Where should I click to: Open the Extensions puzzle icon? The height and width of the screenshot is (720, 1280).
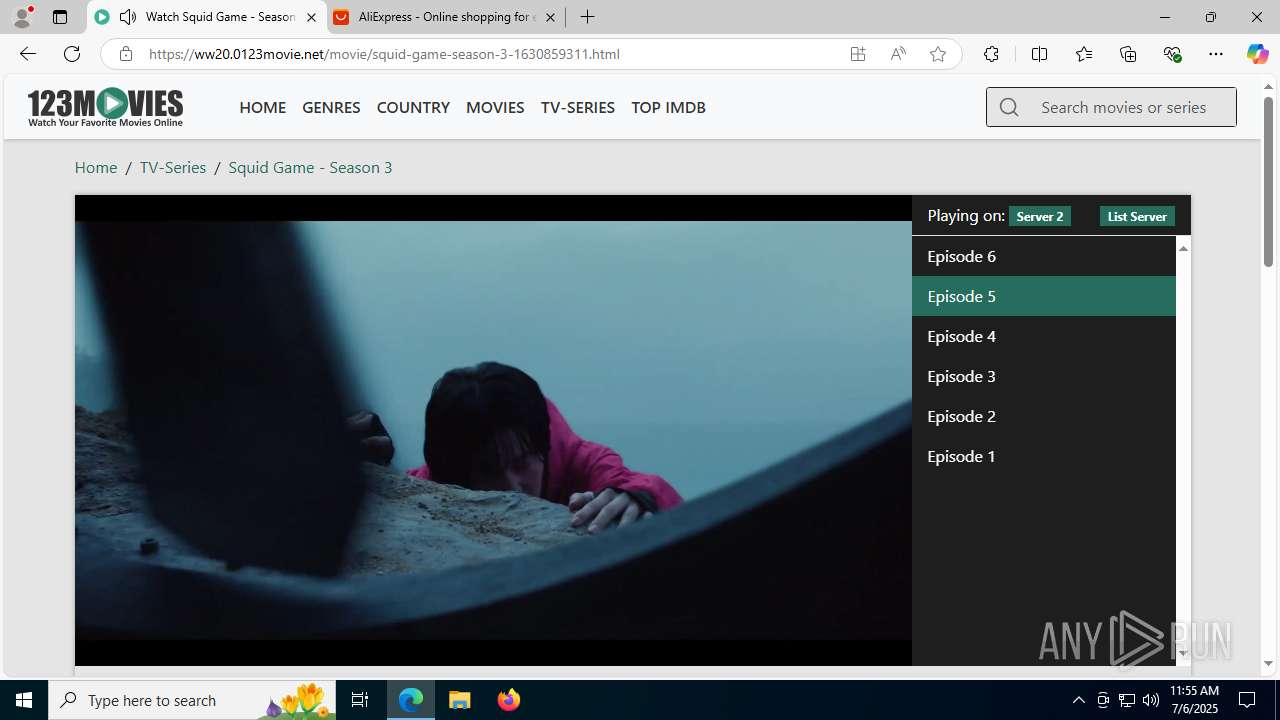991,54
